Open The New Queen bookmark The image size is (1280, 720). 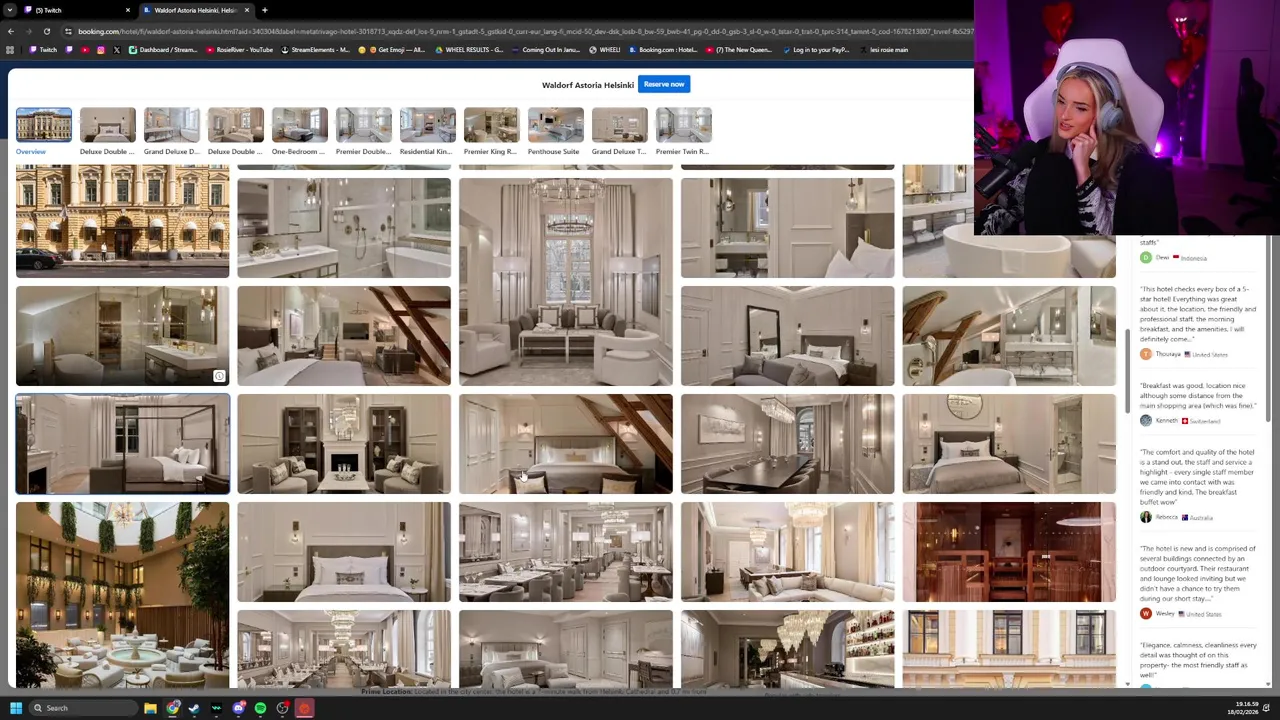(739, 50)
